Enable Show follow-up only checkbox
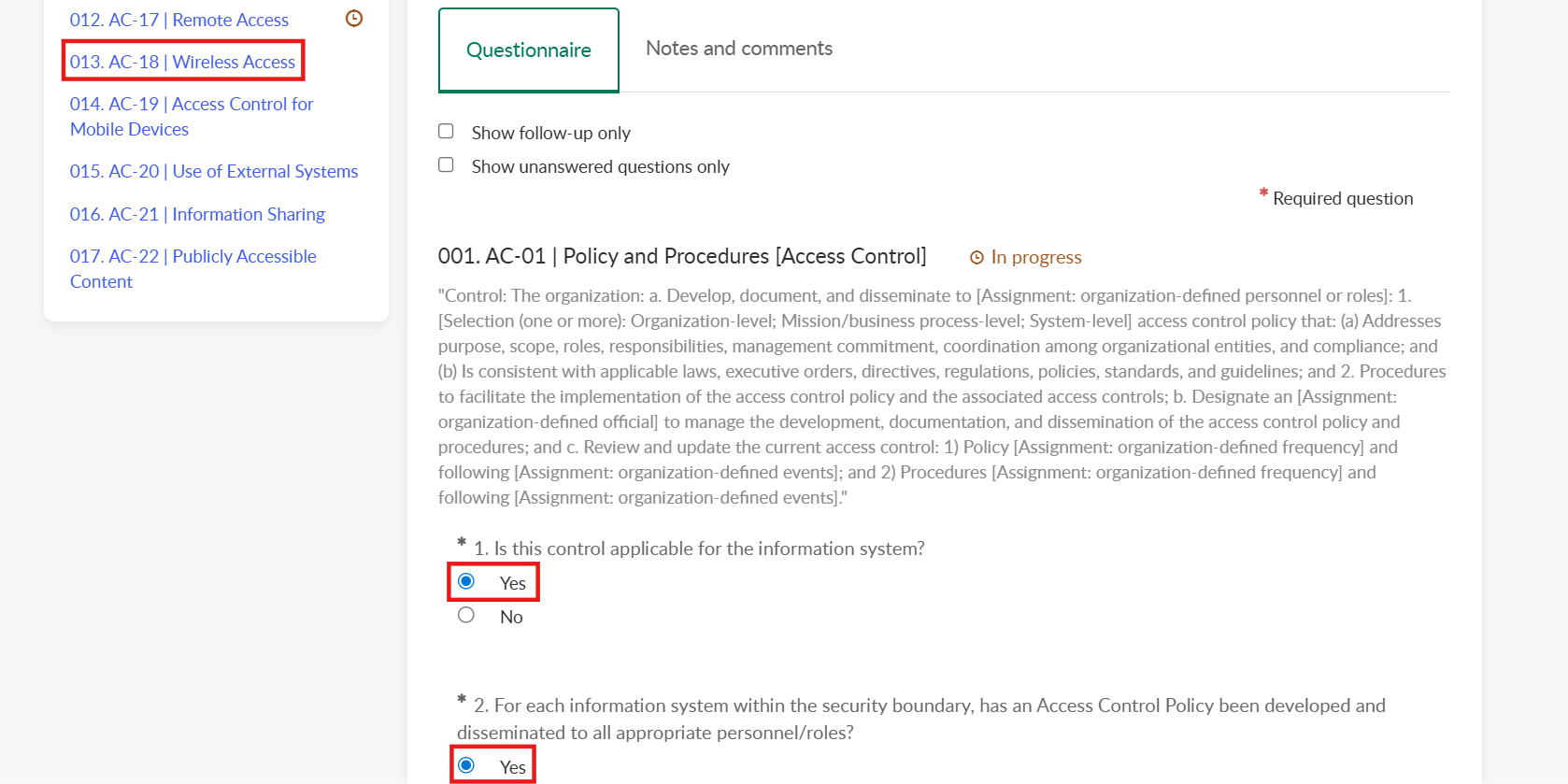 [447, 132]
